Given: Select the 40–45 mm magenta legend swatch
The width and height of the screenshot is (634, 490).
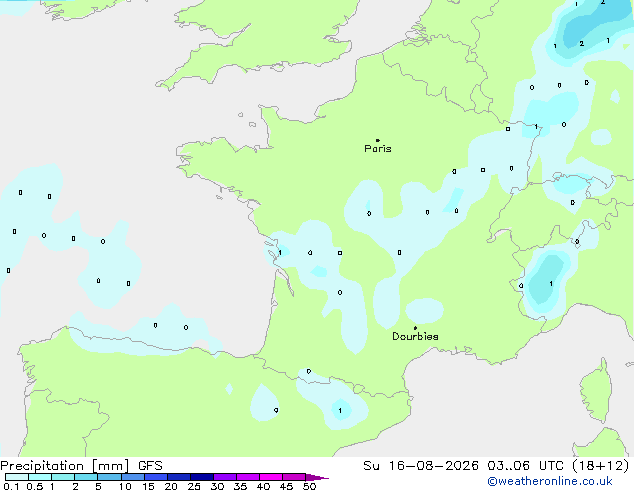Looking at the screenshot, I should (271, 477).
